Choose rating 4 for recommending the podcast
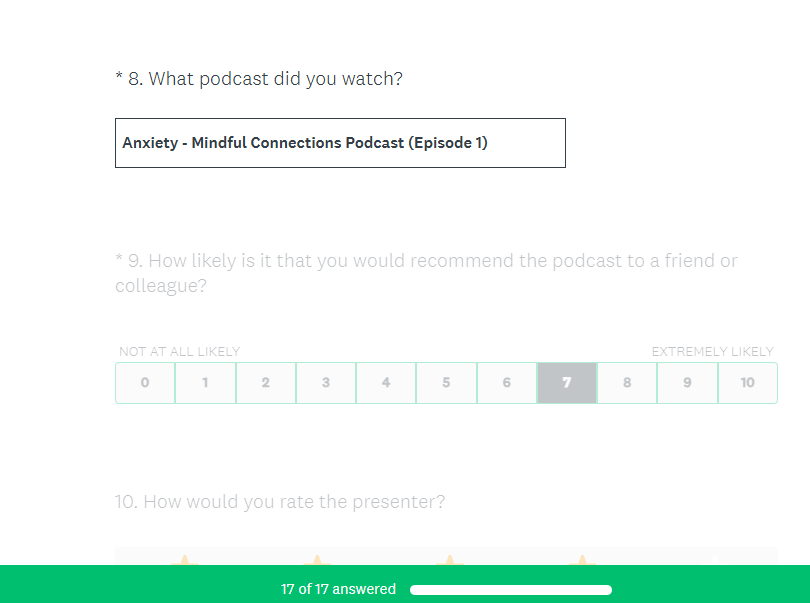Image resolution: width=810 pixels, height=603 pixels. (x=386, y=383)
